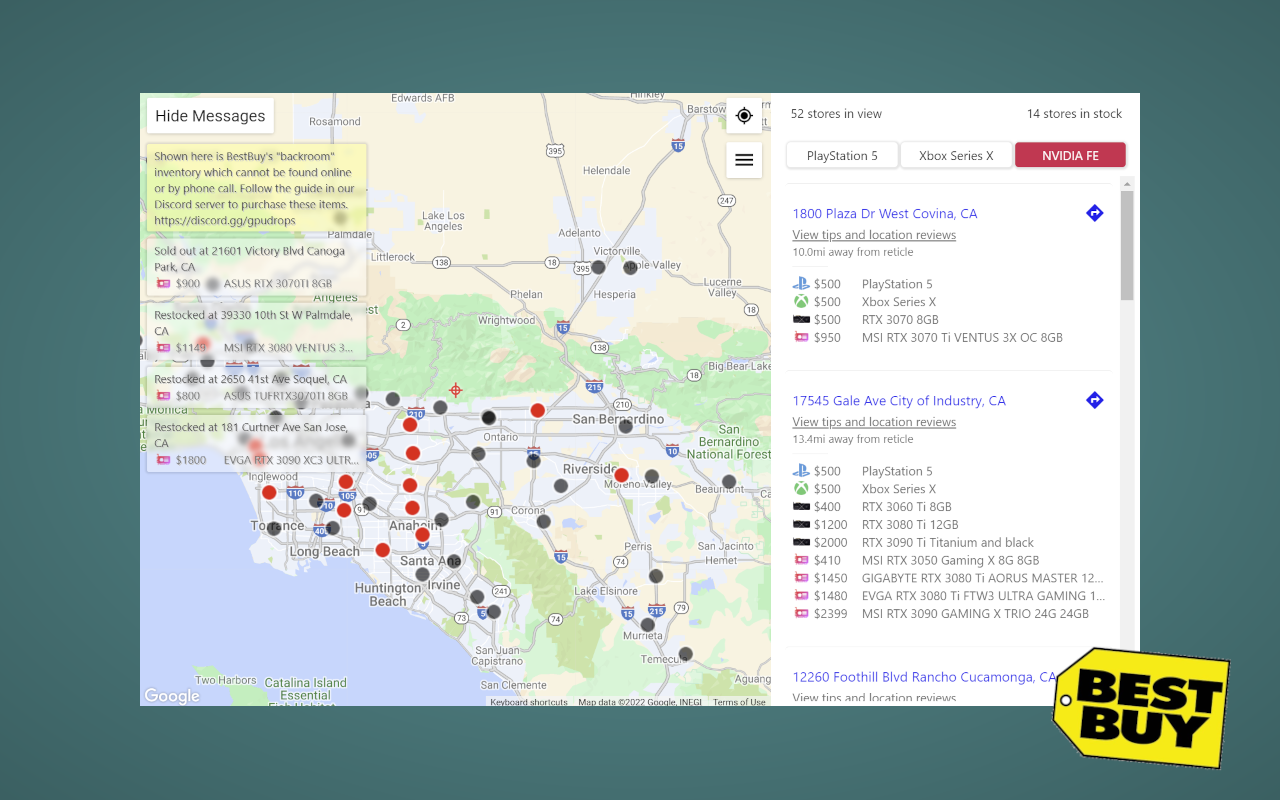Open 12260 Foothill Blvd Rancho Cucamonga link

pyautogui.click(x=925, y=677)
